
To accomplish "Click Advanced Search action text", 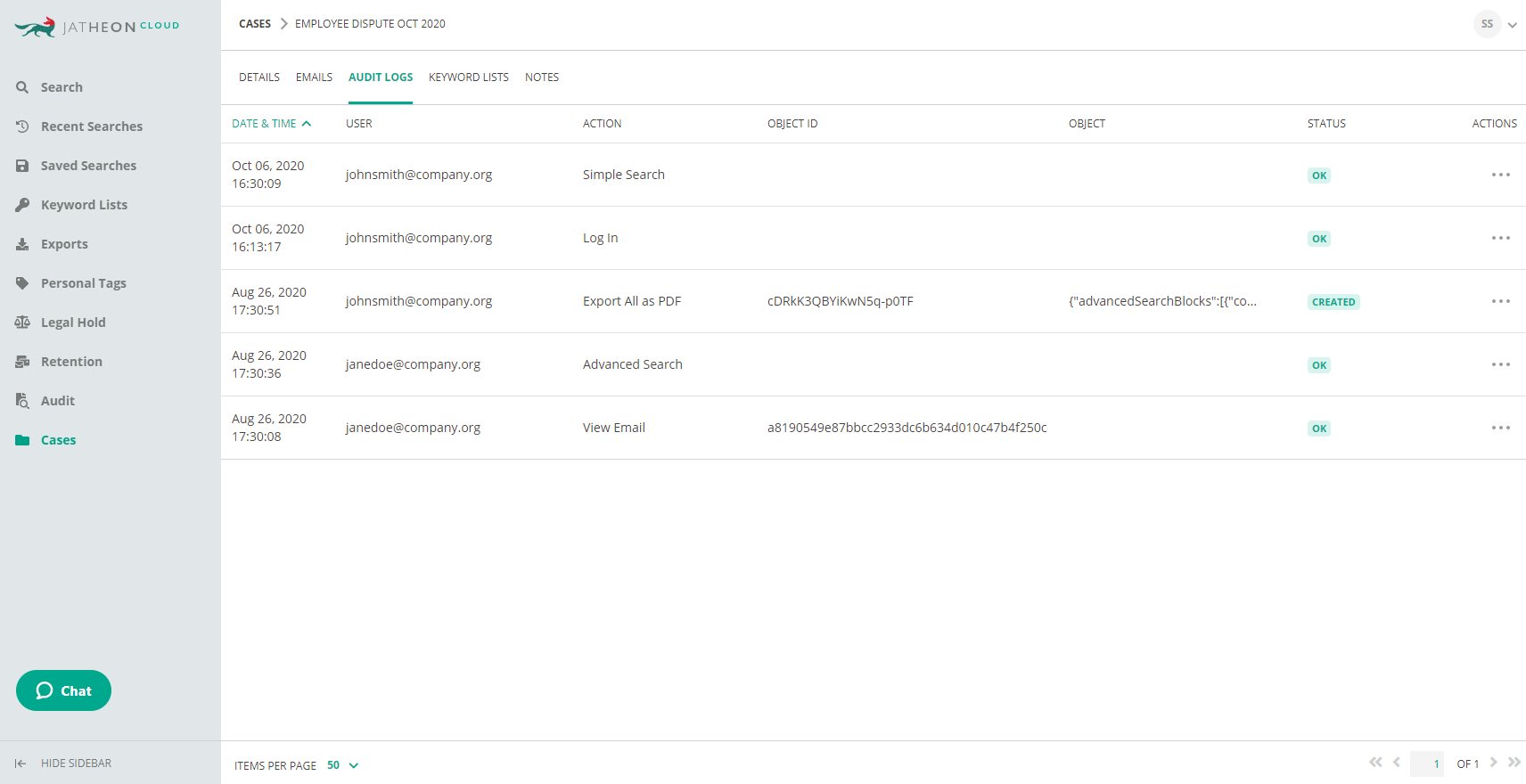I will (633, 364).
